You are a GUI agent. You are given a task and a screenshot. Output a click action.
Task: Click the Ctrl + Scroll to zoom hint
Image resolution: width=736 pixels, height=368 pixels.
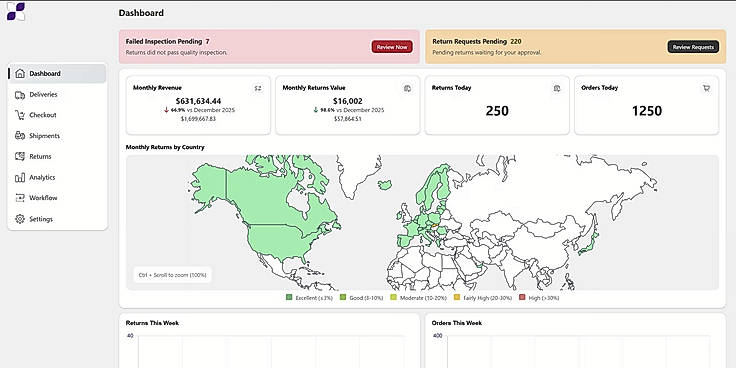tap(172, 275)
